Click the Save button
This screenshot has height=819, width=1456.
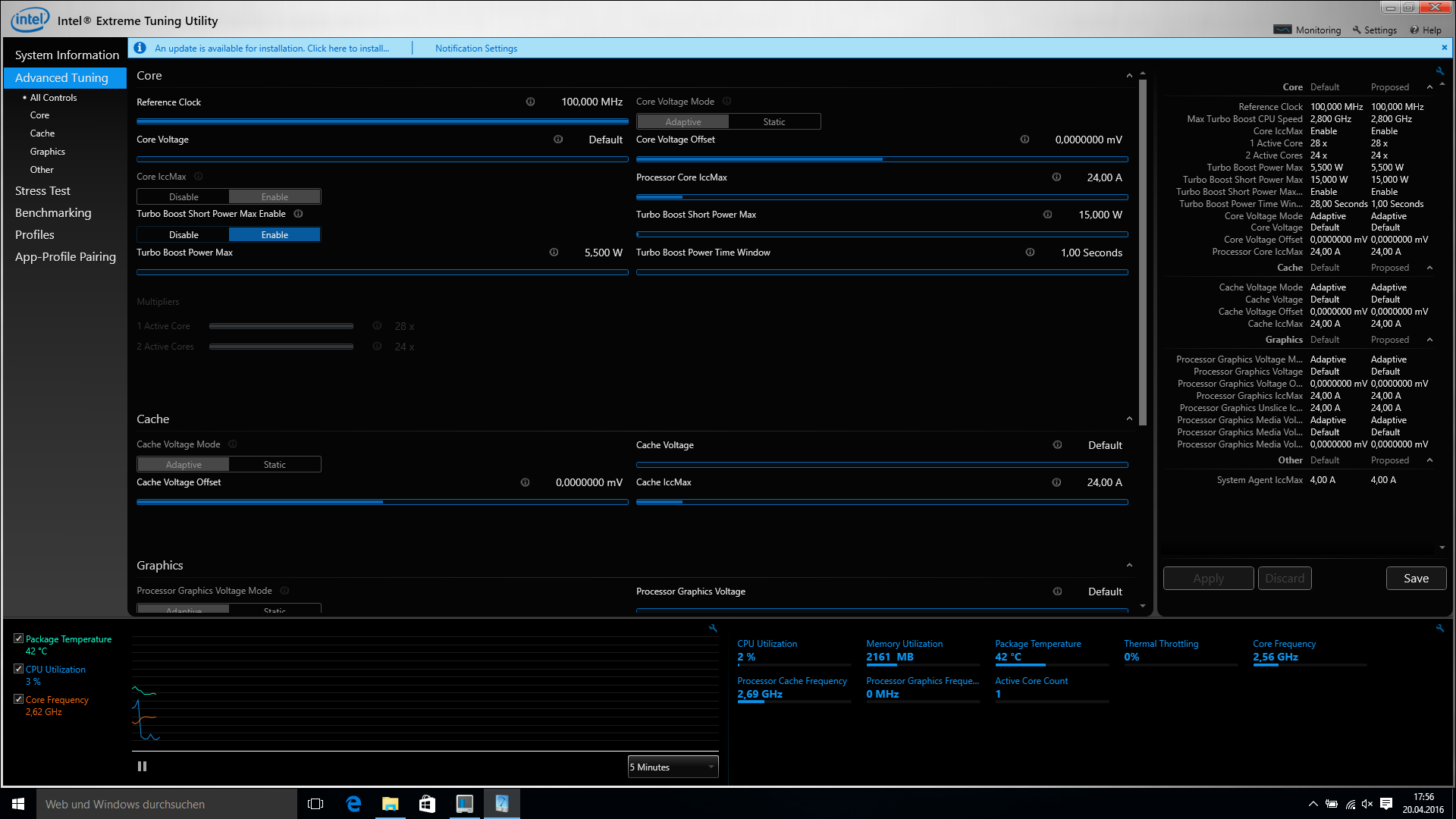pos(1415,579)
